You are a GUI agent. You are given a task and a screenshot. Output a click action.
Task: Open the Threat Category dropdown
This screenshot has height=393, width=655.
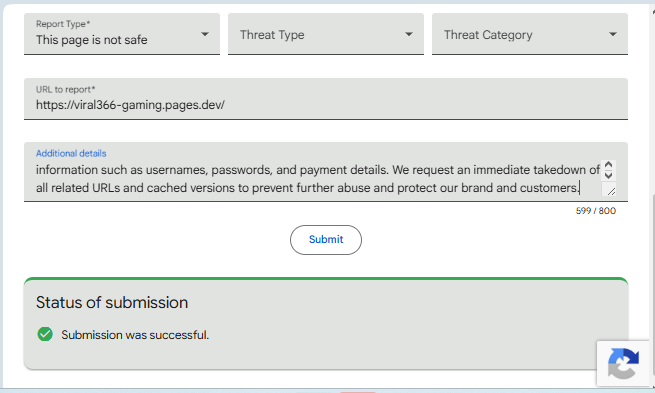pos(530,34)
